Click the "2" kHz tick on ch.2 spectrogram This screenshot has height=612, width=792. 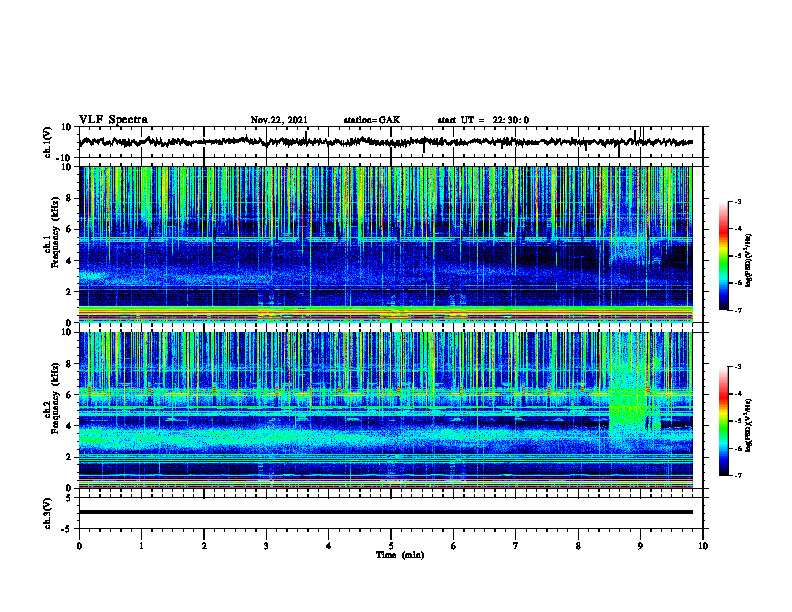tap(70, 457)
